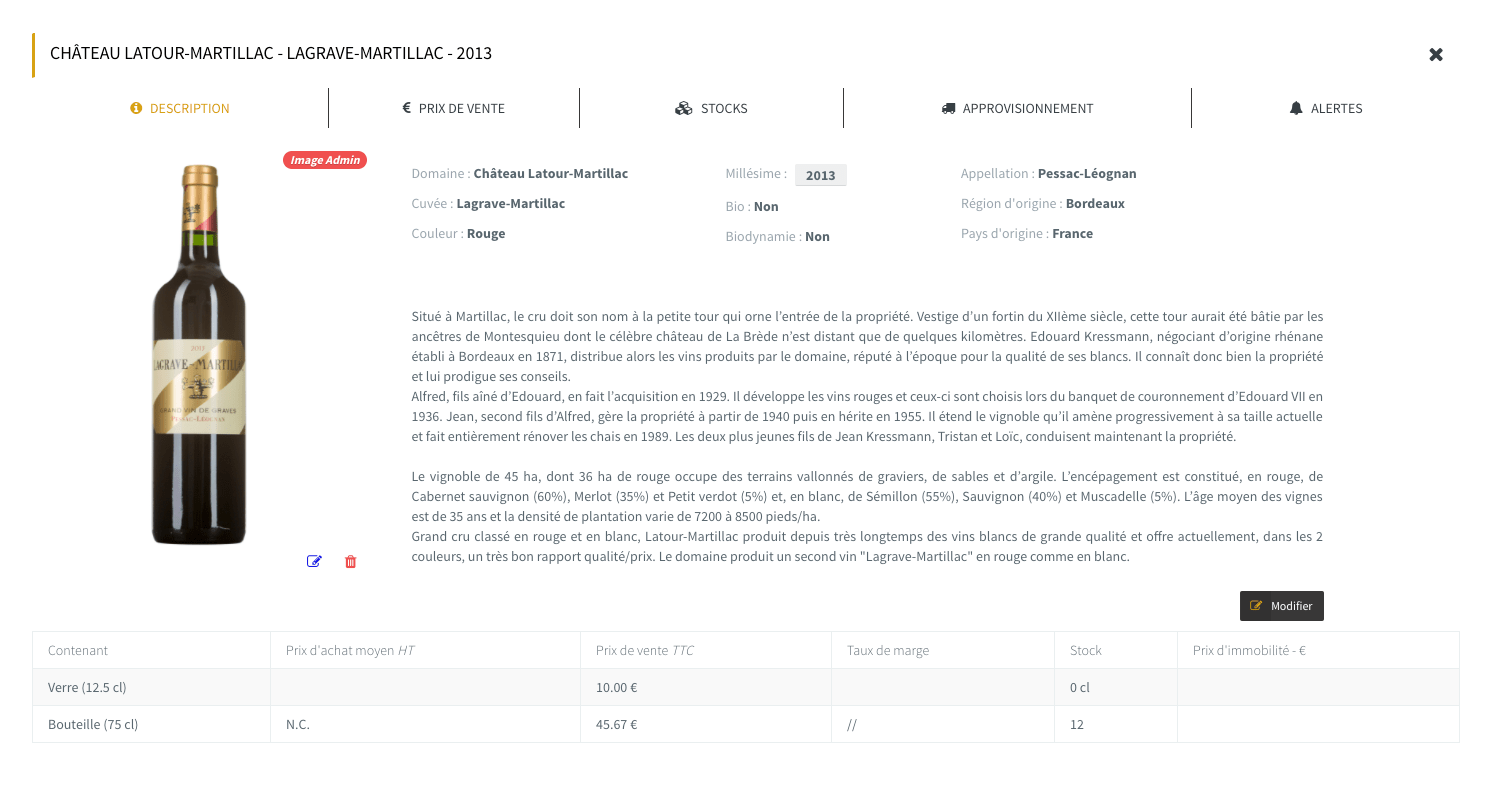The height and width of the screenshot is (796, 1494).
Task: Click the France country of origin
Action: (1072, 233)
